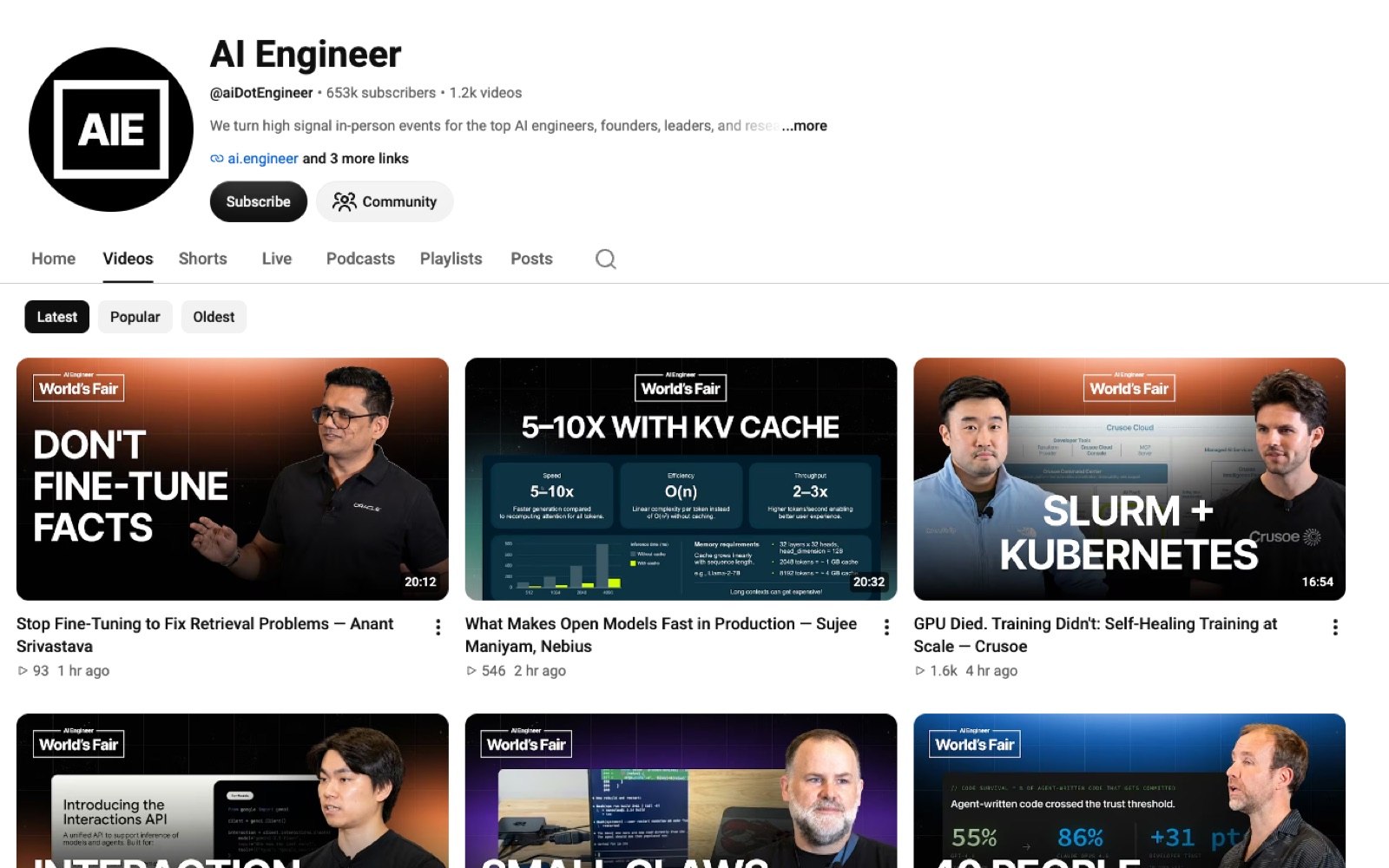Select the Popular filter chip
The image size is (1389, 868).
pos(135,317)
